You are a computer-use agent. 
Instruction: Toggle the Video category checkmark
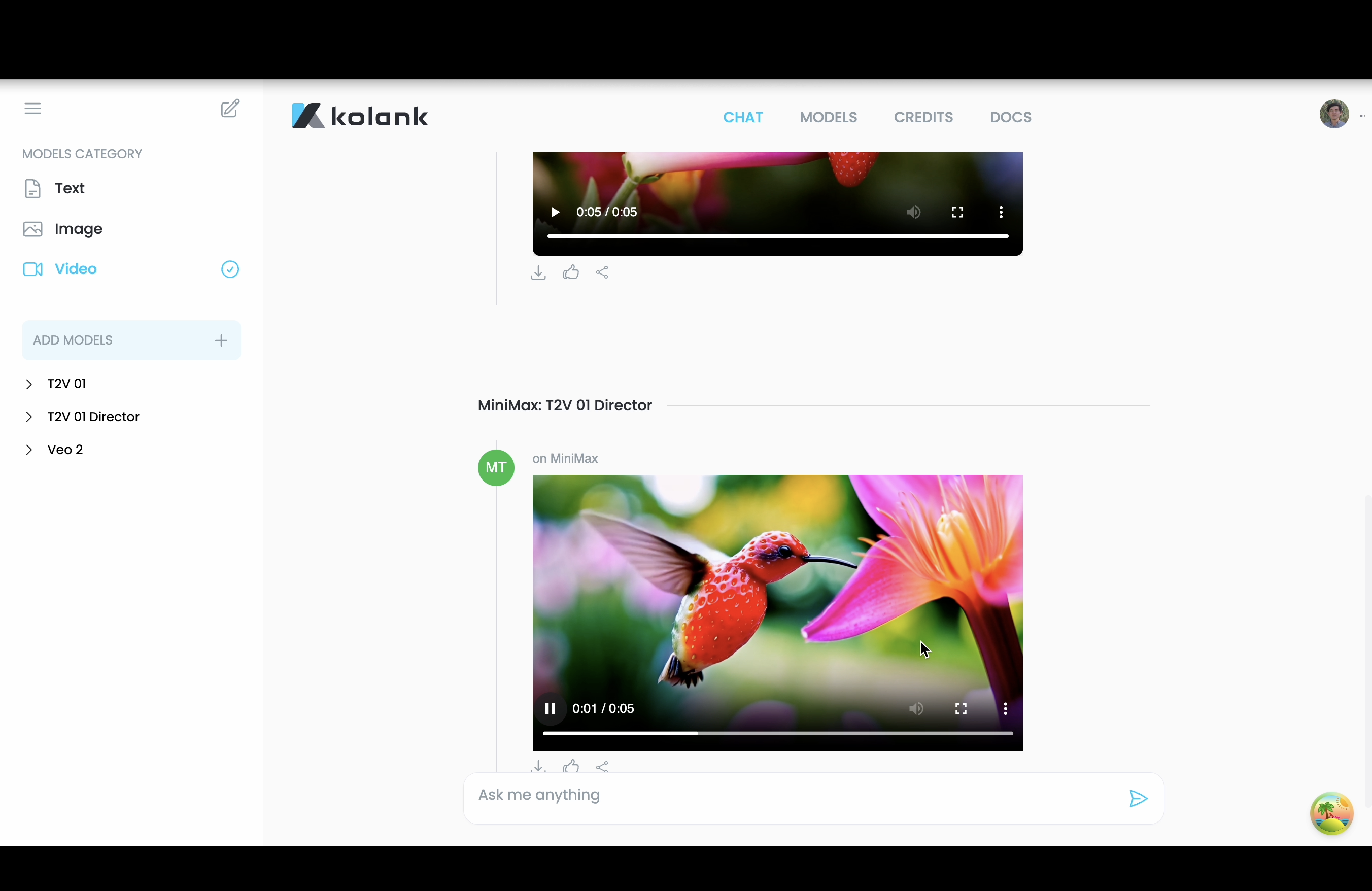230,269
